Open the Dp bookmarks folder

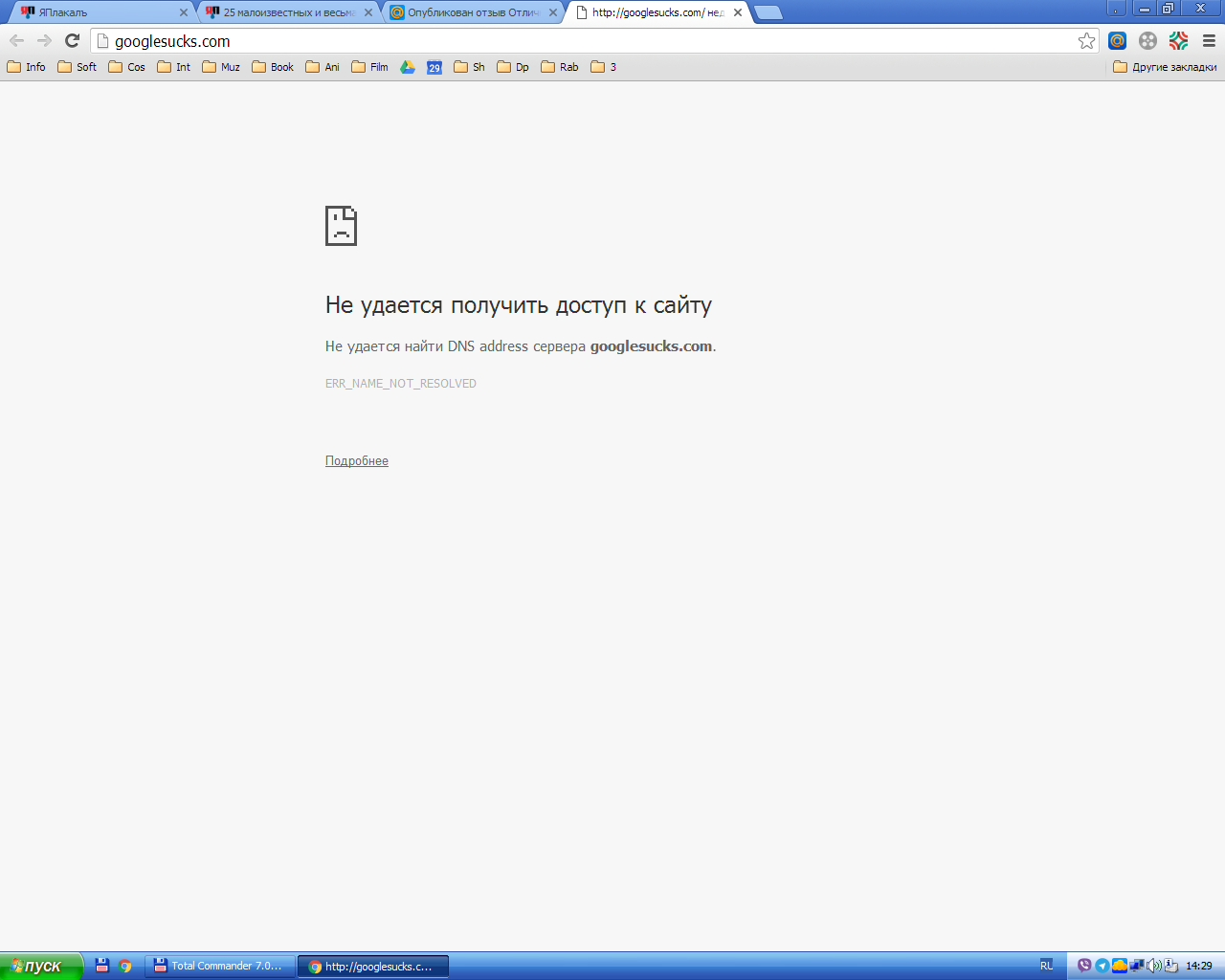click(x=513, y=67)
